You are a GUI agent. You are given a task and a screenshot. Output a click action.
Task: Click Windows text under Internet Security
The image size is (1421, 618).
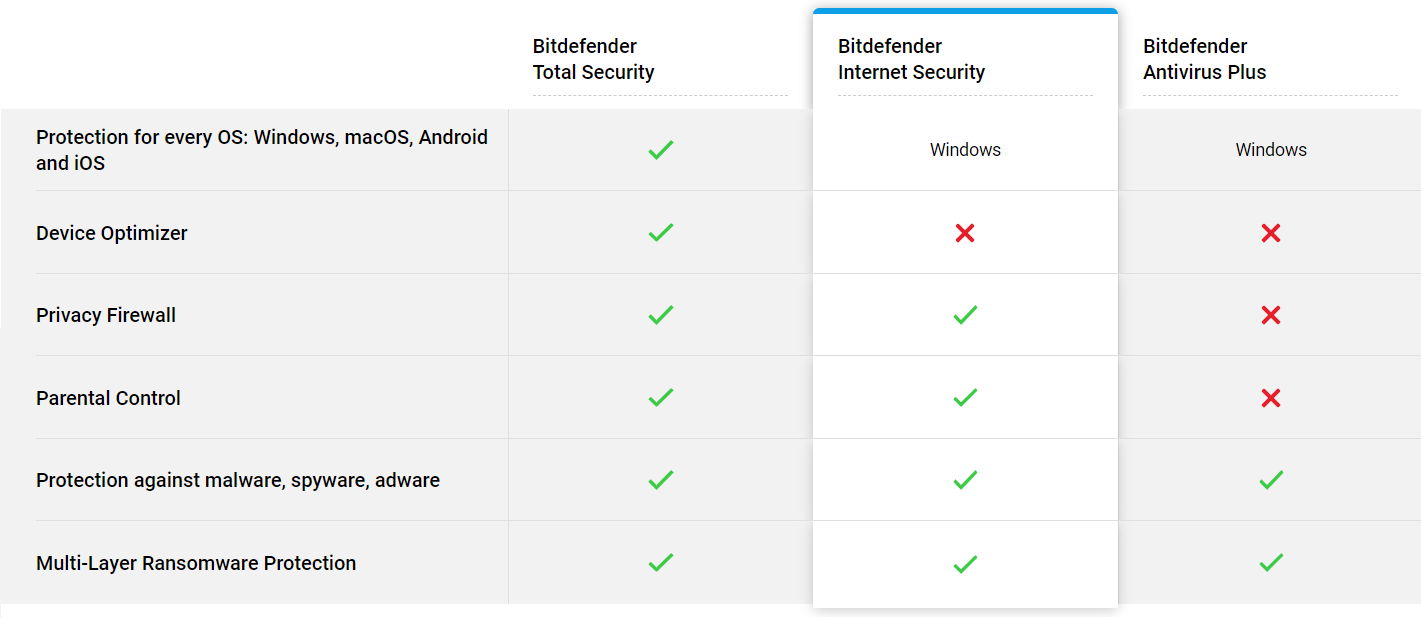pos(965,150)
